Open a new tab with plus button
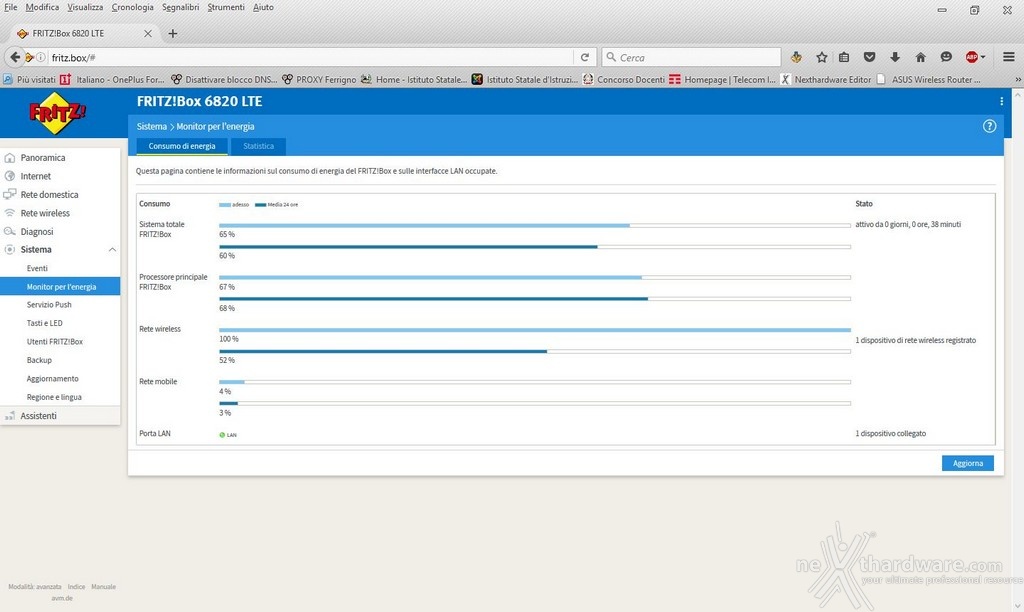The width and height of the screenshot is (1024, 612). tap(172, 33)
